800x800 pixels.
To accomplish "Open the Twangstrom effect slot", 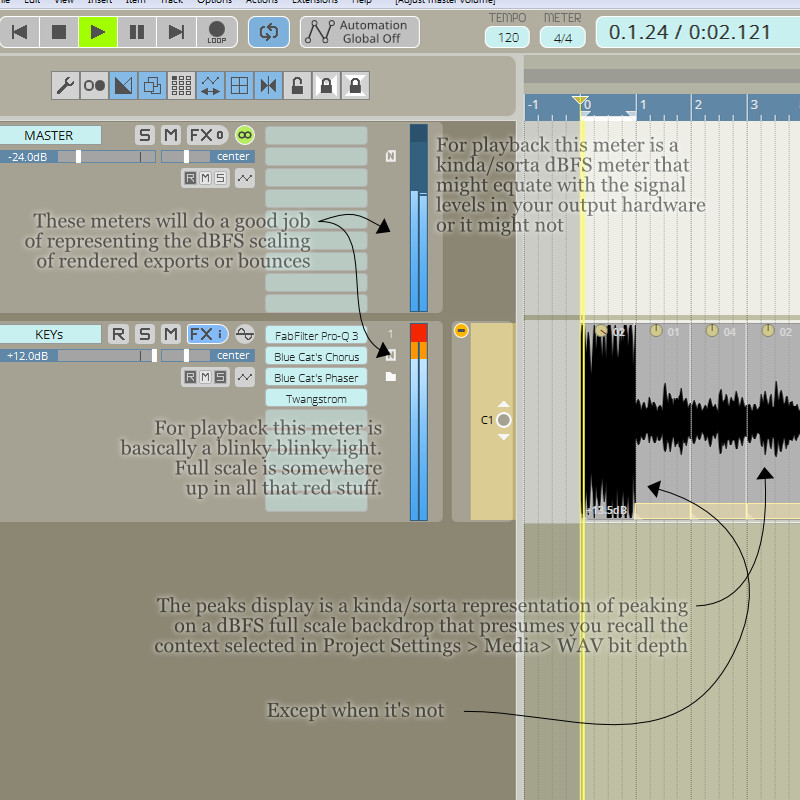I will pyautogui.click(x=315, y=398).
